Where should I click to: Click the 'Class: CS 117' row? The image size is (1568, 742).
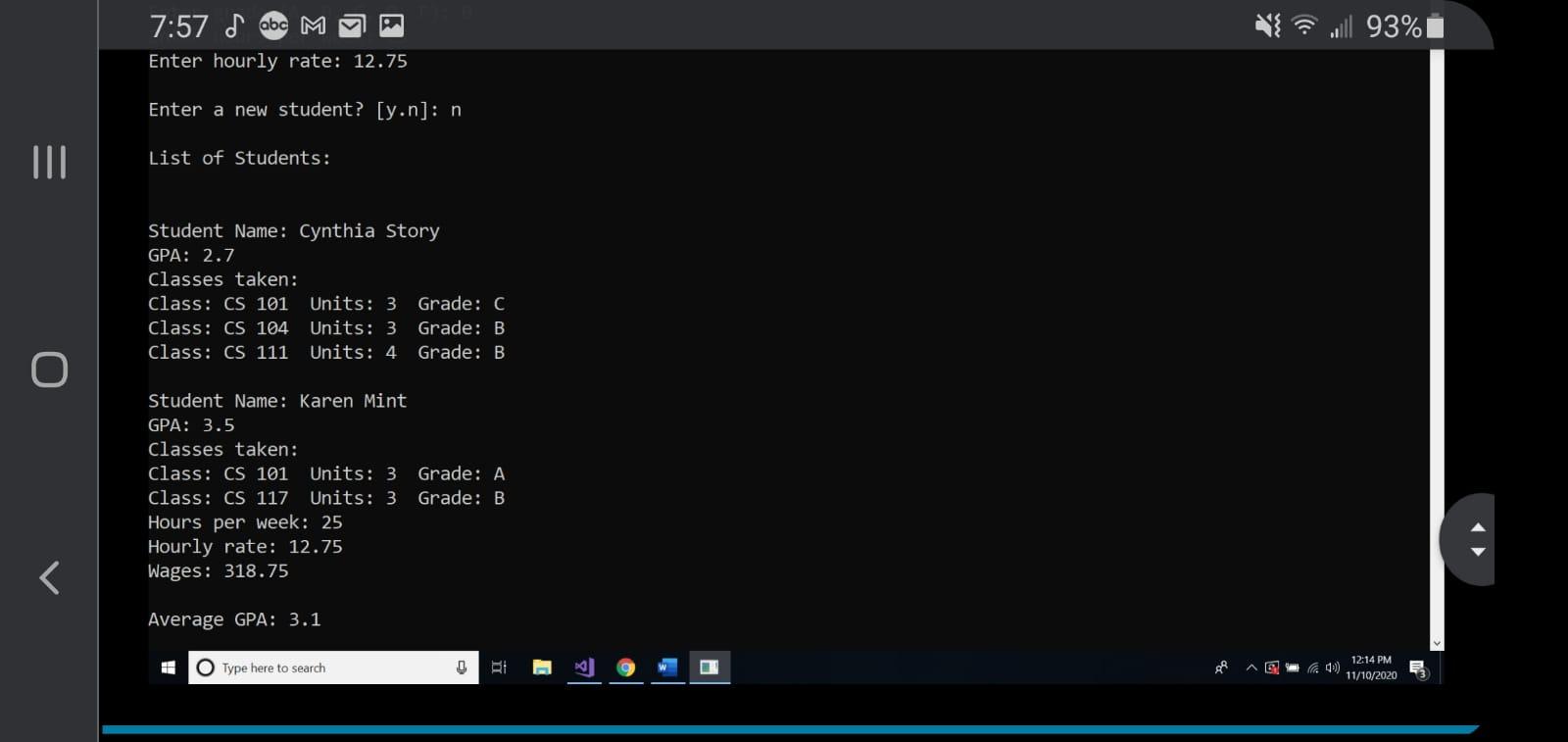point(326,498)
